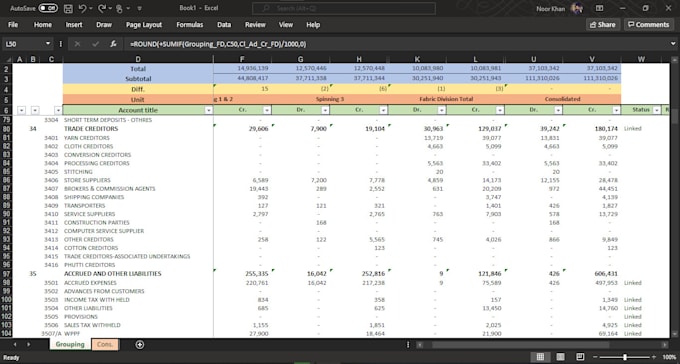Open the Undo history dropdown arrow
This screenshot has height=364, width=680.
pyautogui.click(x=91, y=8)
